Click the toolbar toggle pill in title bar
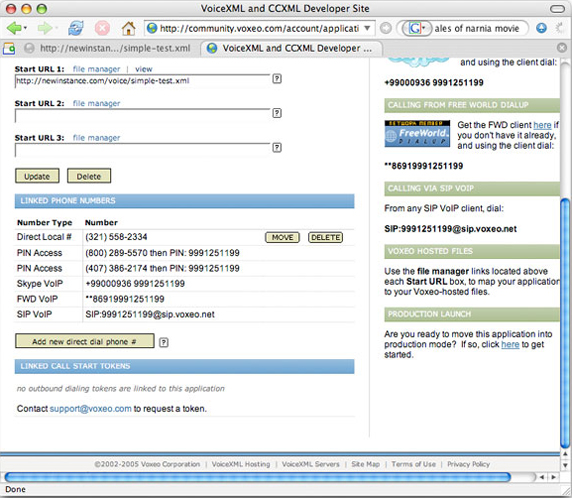This screenshot has width=572, height=498. (x=557, y=8)
